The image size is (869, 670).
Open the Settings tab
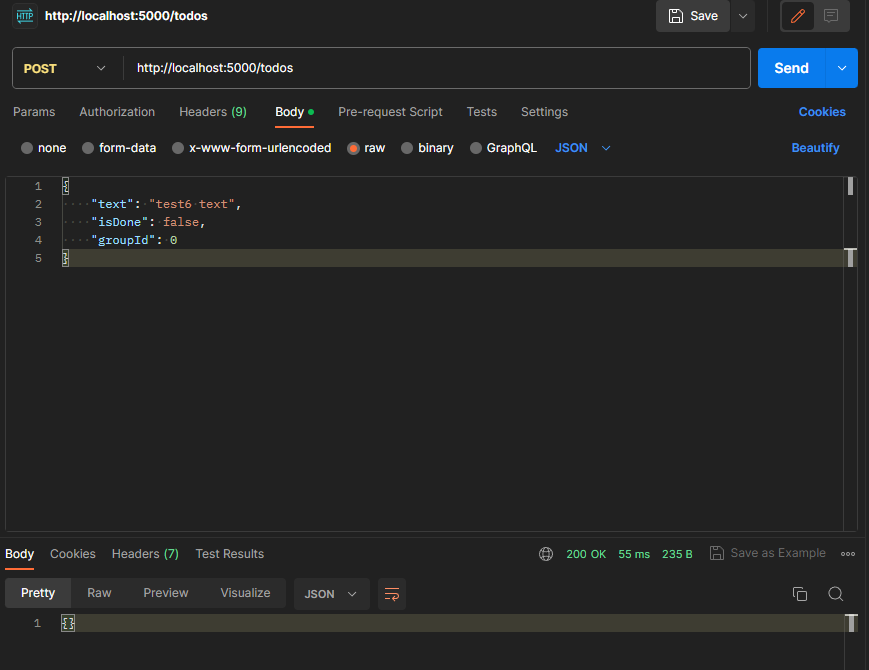pos(544,112)
